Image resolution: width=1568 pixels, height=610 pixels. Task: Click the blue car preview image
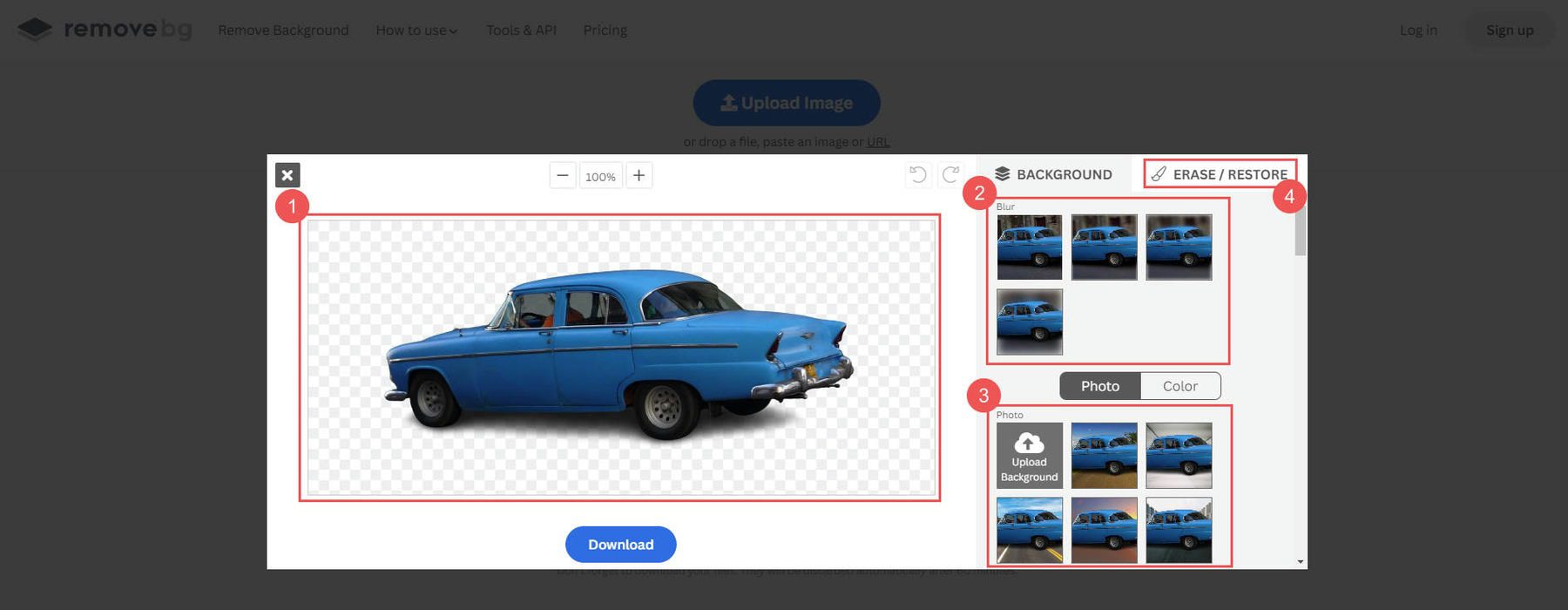coord(621,357)
